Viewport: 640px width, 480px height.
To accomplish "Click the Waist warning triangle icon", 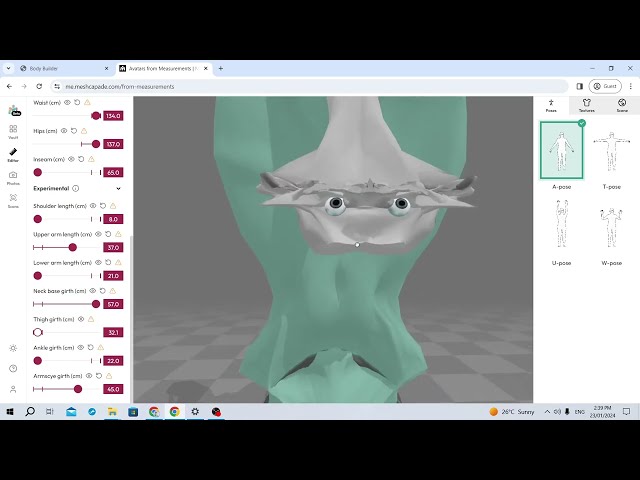I will 87,102.
